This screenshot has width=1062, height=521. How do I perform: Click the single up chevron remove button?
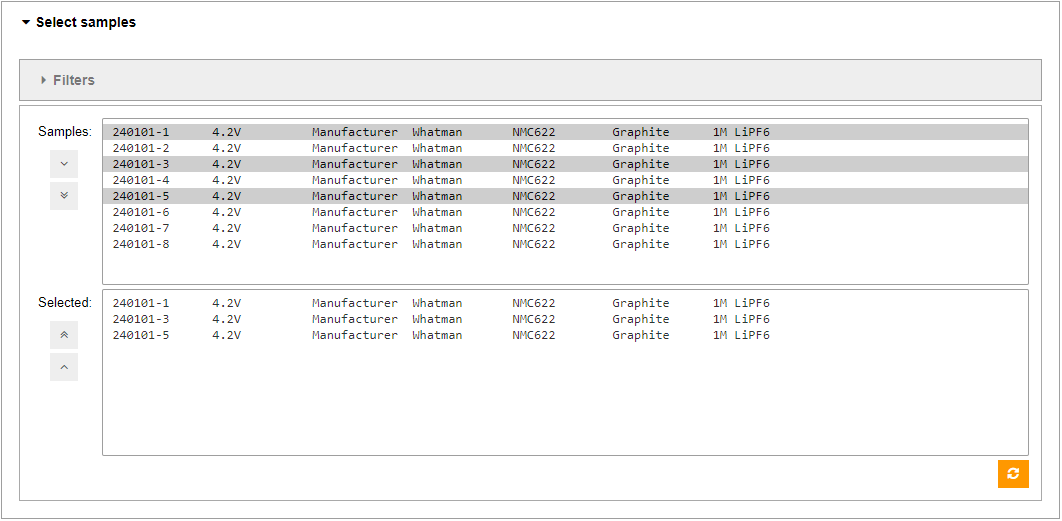point(64,367)
